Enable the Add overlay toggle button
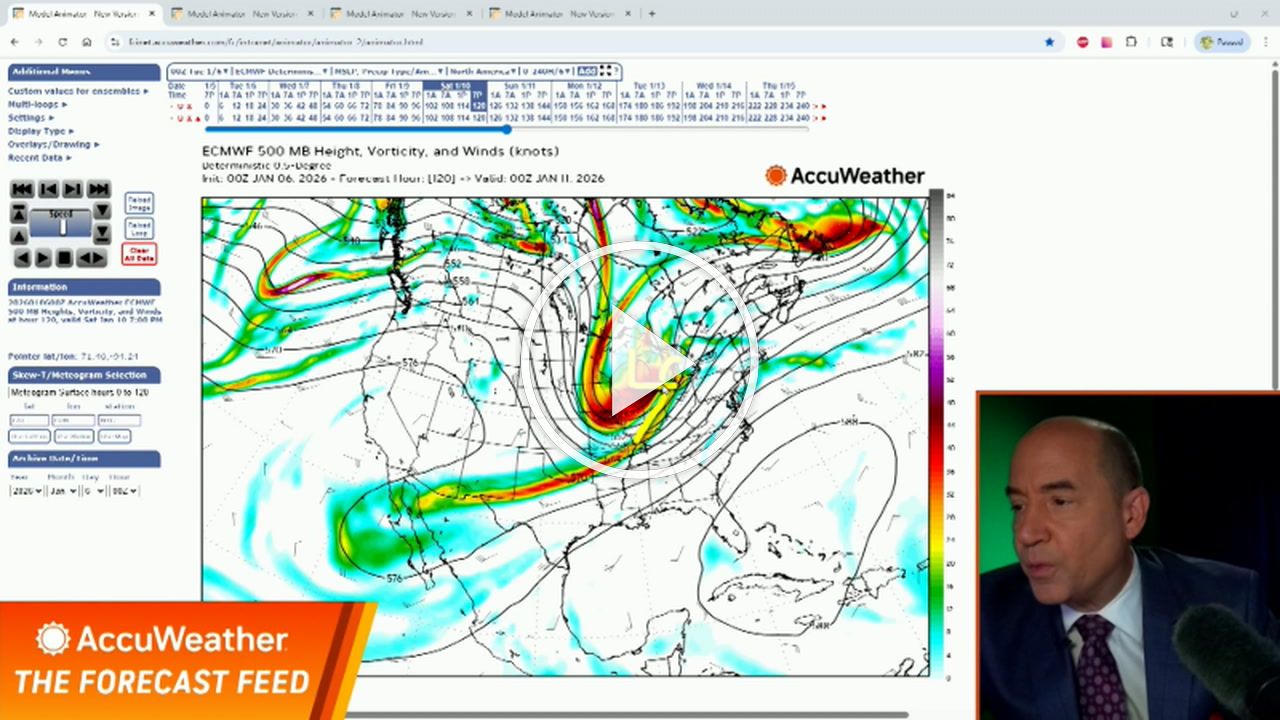The height and width of the screenshot is (720, 1280). (588, 71)
